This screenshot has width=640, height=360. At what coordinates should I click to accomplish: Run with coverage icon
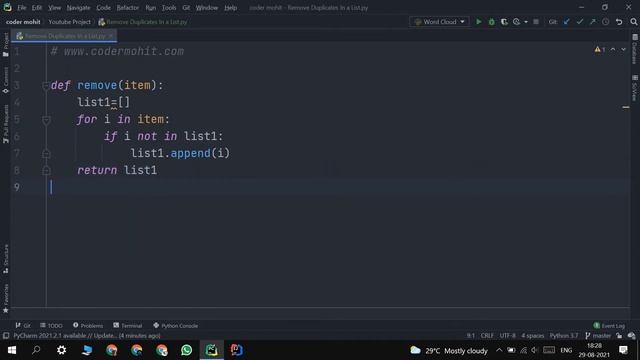[x=504, y=22]
